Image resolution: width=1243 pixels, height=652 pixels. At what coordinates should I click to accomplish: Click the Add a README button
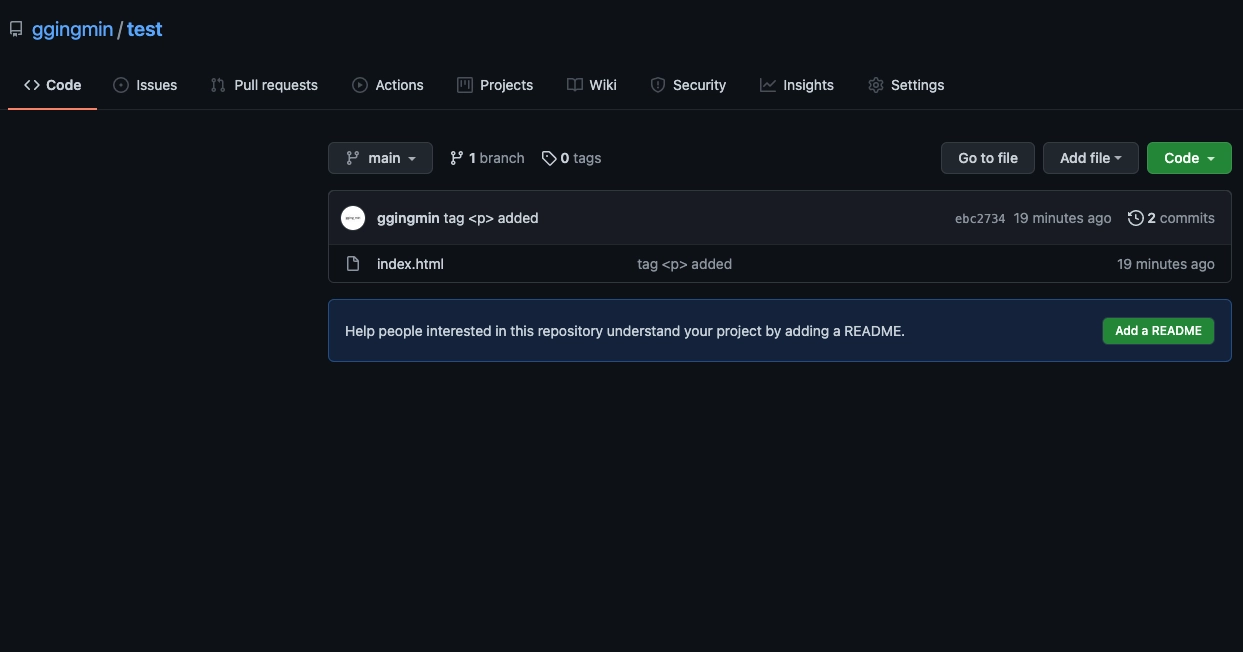point(1158,331)
